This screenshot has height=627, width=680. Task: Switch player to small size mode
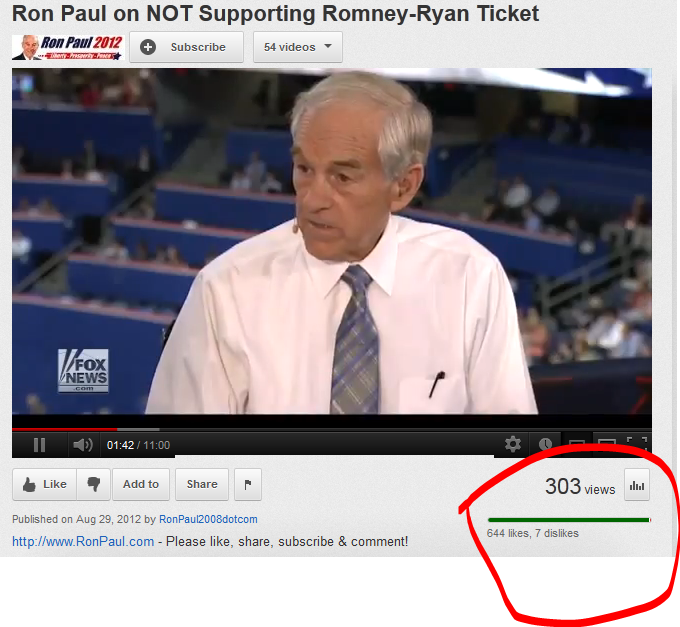pos(577,442)
